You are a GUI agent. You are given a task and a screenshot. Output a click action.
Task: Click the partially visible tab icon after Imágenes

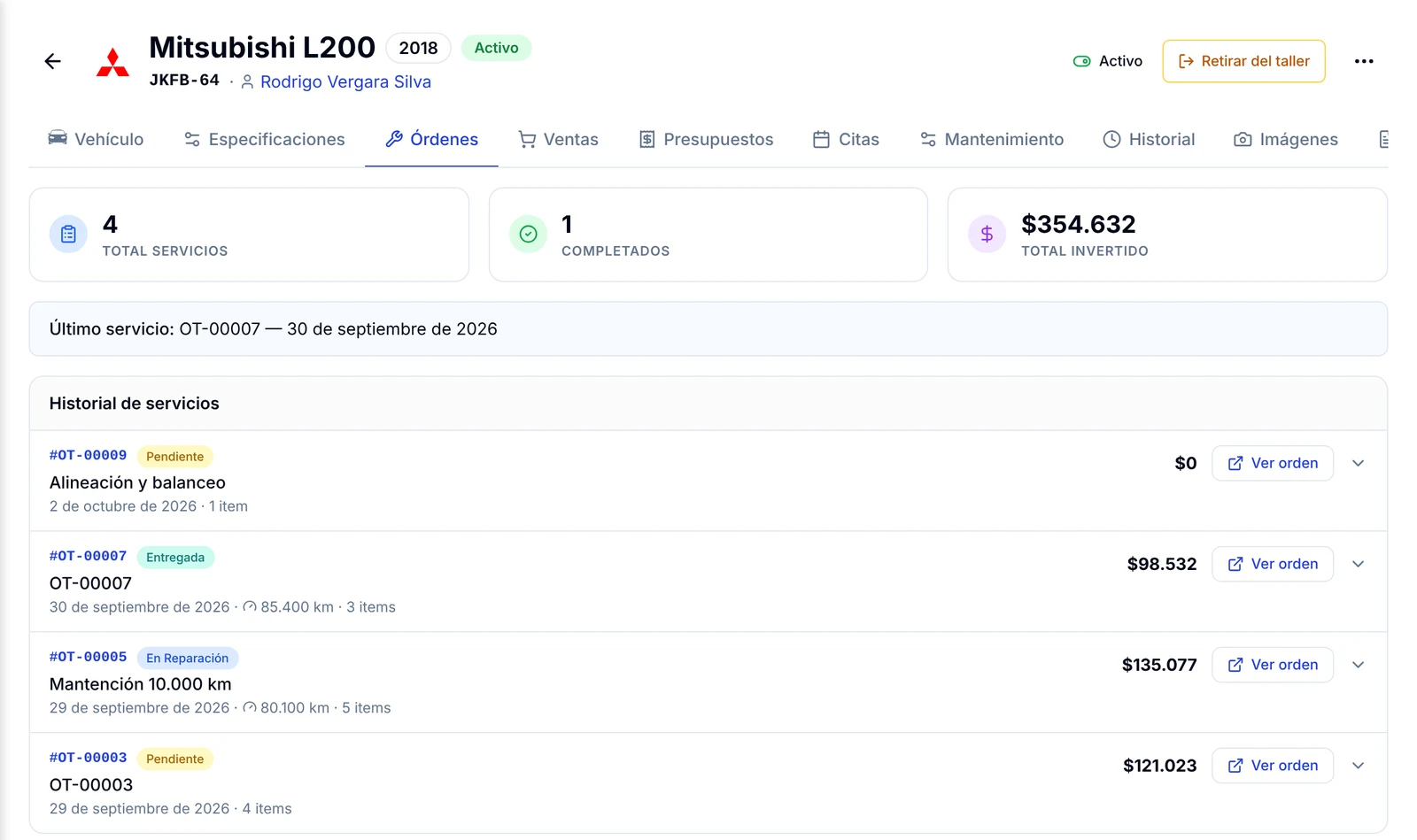click(x=1383, y=140)
